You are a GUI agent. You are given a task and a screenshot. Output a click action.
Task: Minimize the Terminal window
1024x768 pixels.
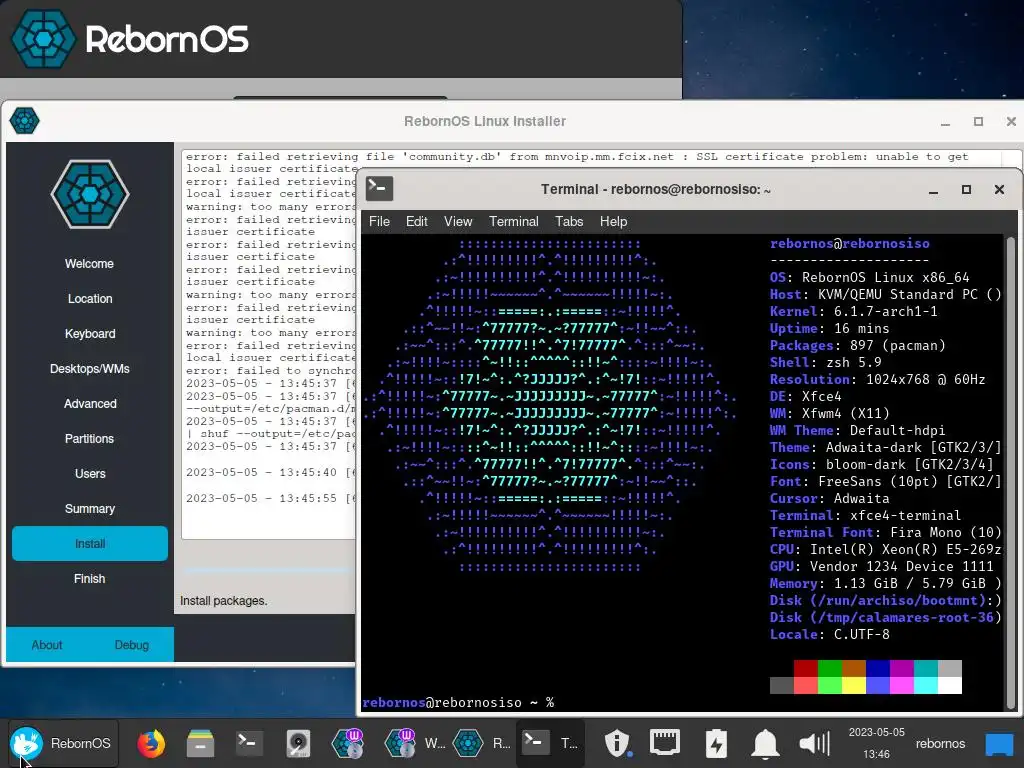[933, 189]
